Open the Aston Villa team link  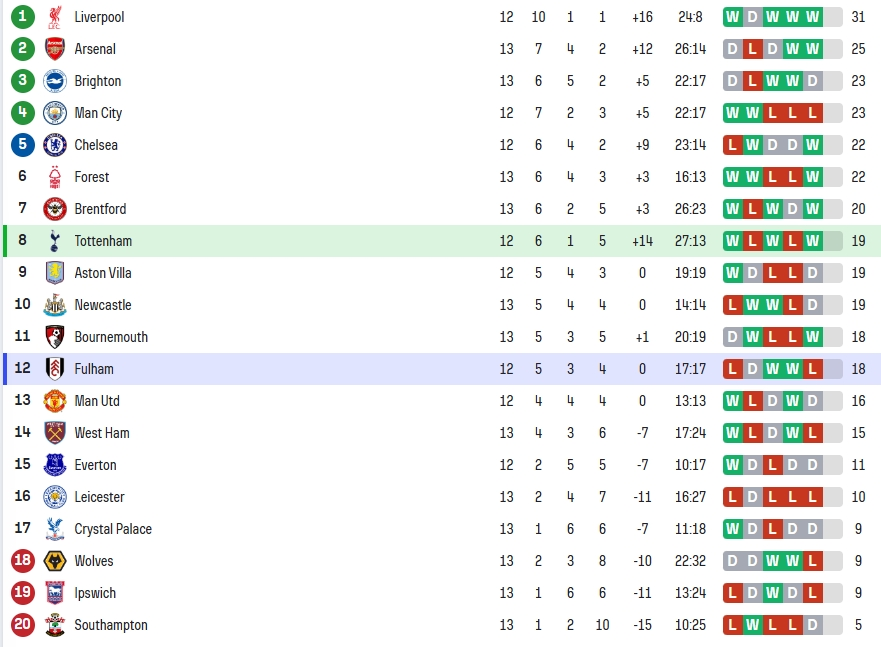pyautogui.click(x=103, y=273)
